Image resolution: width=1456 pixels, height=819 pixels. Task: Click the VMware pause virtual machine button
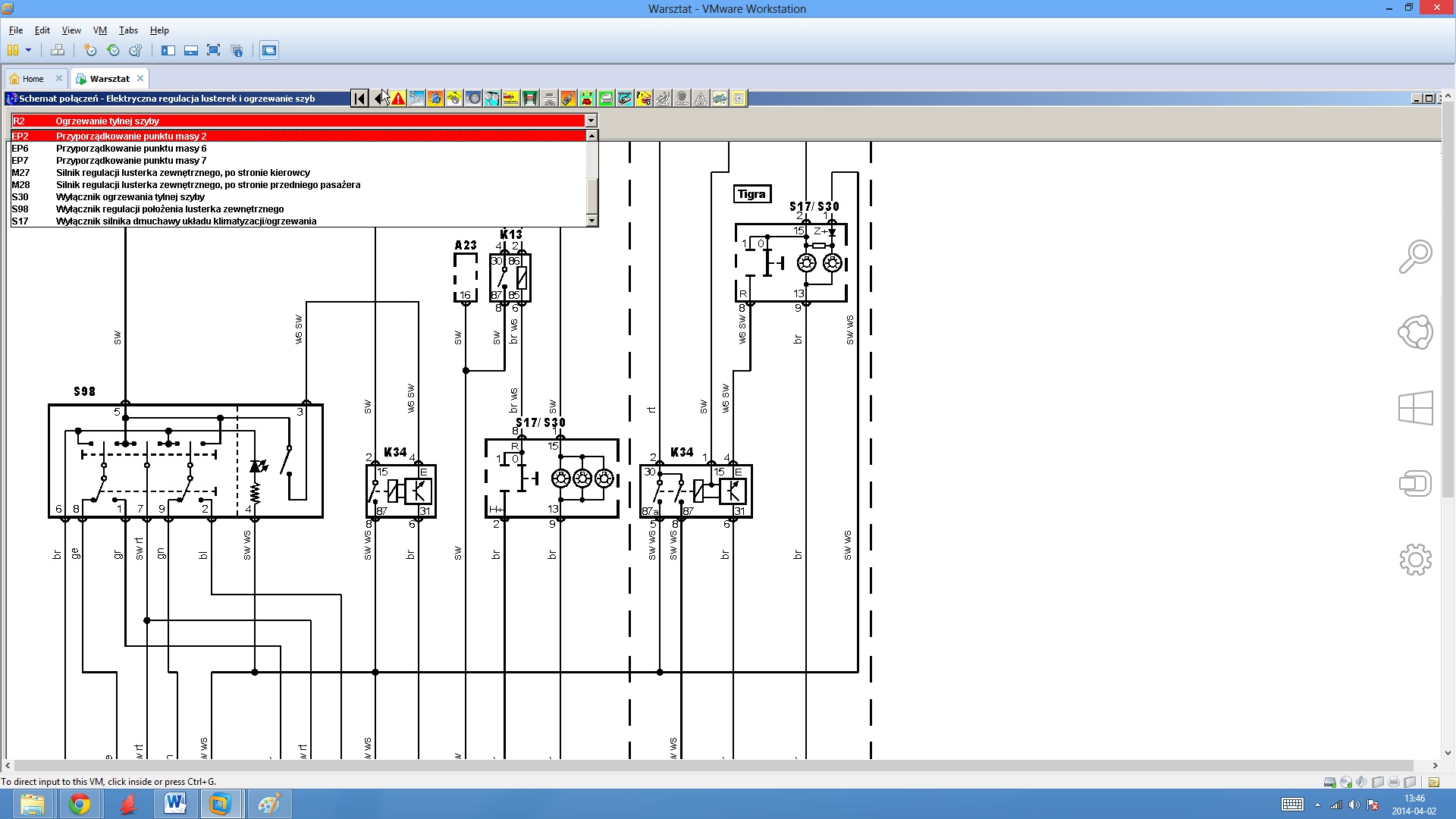[13, 50]
